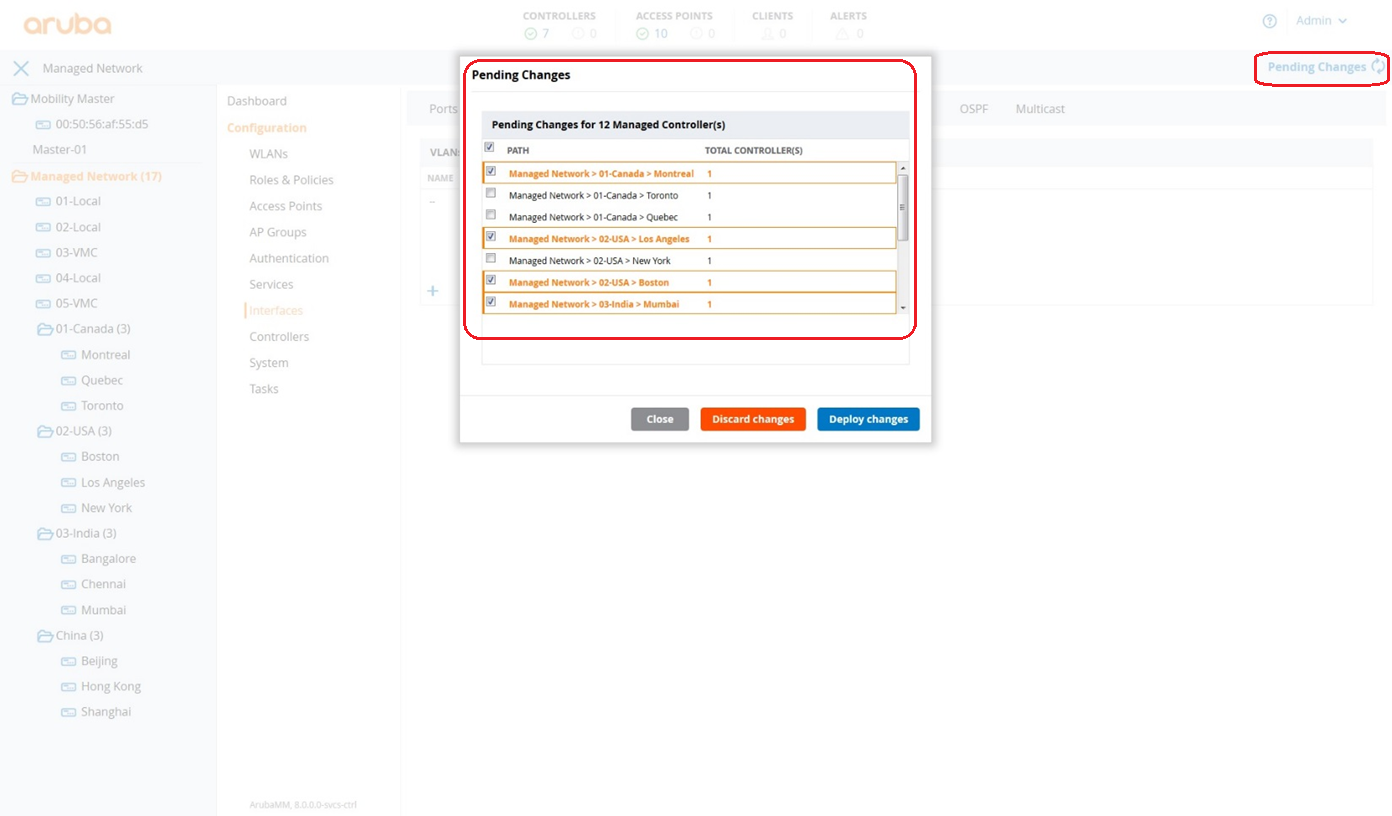Check the 02-USA > New York checkbox
The image size is (1392, 816).
click(490, 258)
